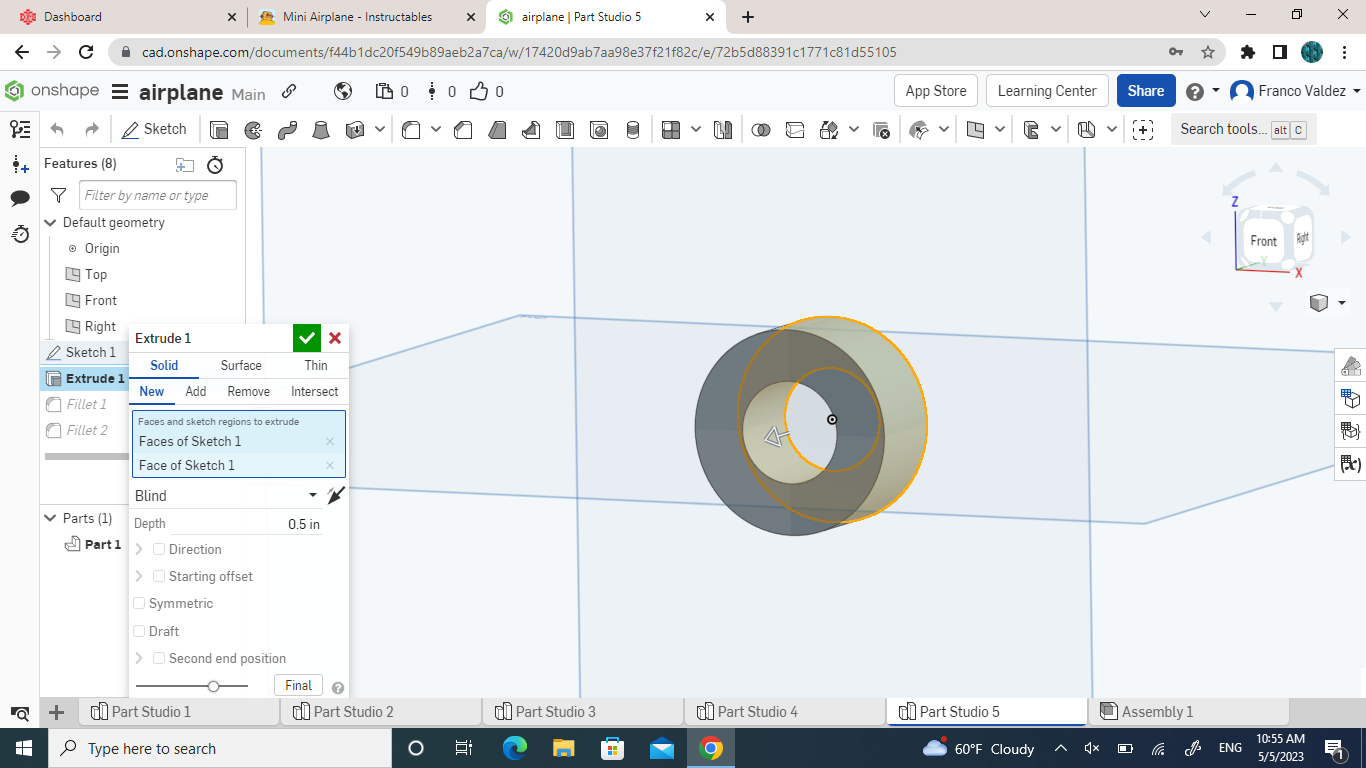Toggle the Second end position option
This screenshot has height=768, width=1366.
pyautogui.click(x=159, y=658)
